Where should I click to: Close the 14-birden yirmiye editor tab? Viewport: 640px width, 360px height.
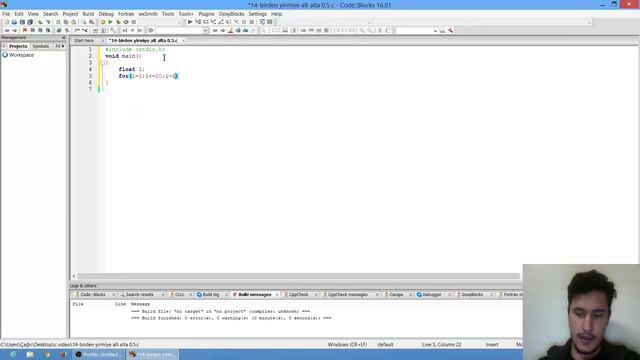tap(183, 40)
